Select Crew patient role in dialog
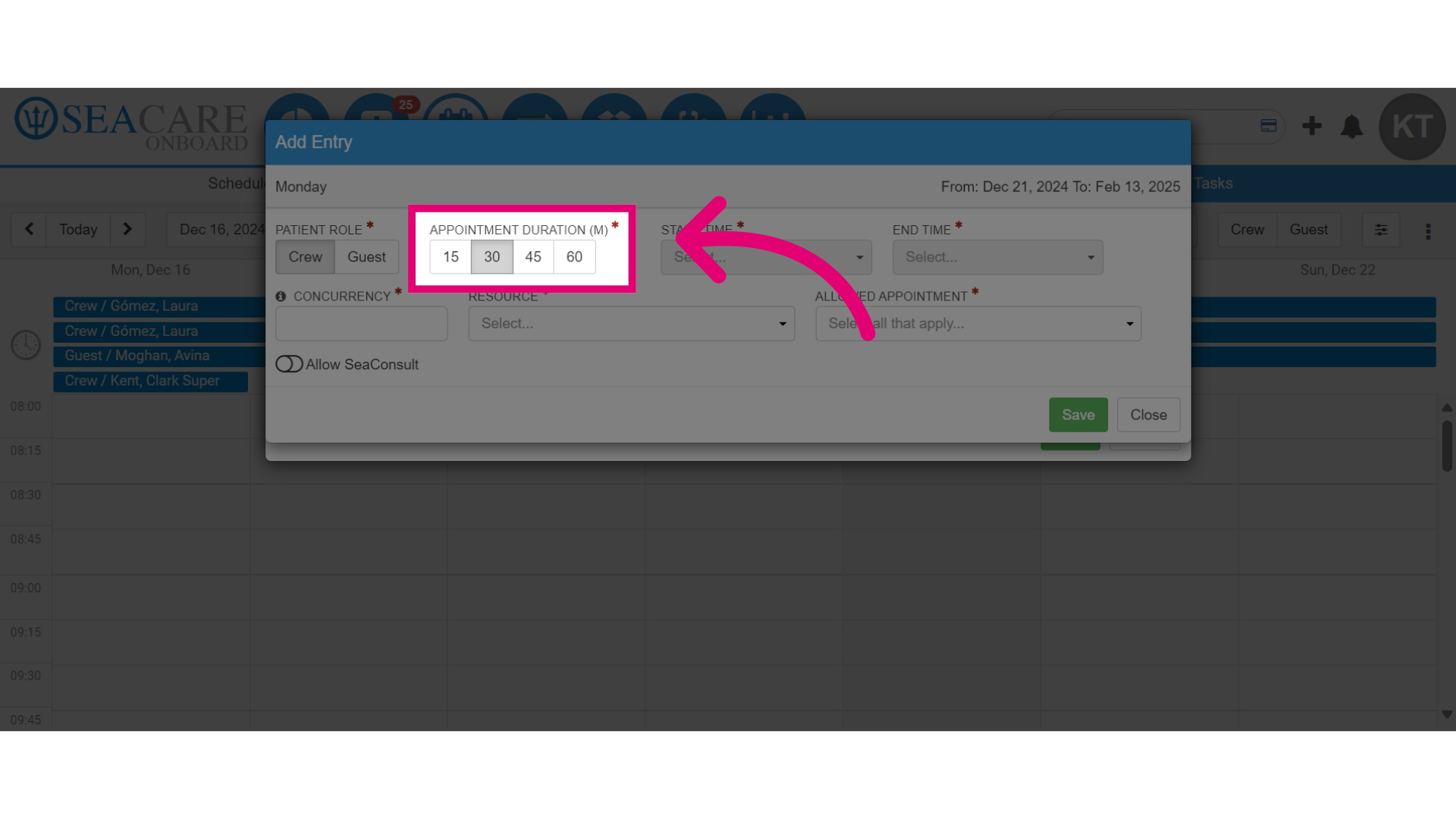Screen dimensions: 1456x819 305,257
